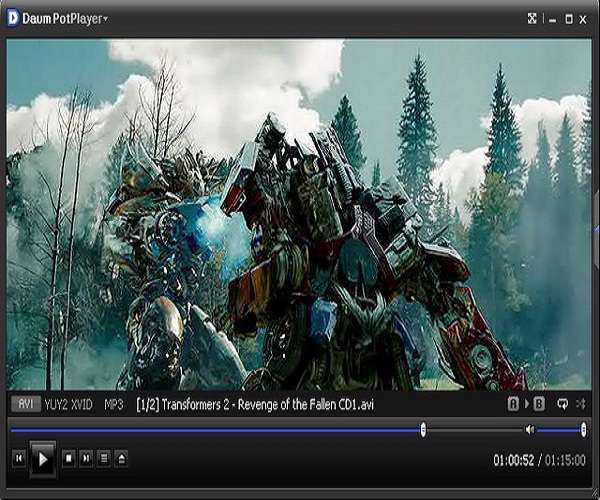Click the total duration 01:15:00

[565, 460]
